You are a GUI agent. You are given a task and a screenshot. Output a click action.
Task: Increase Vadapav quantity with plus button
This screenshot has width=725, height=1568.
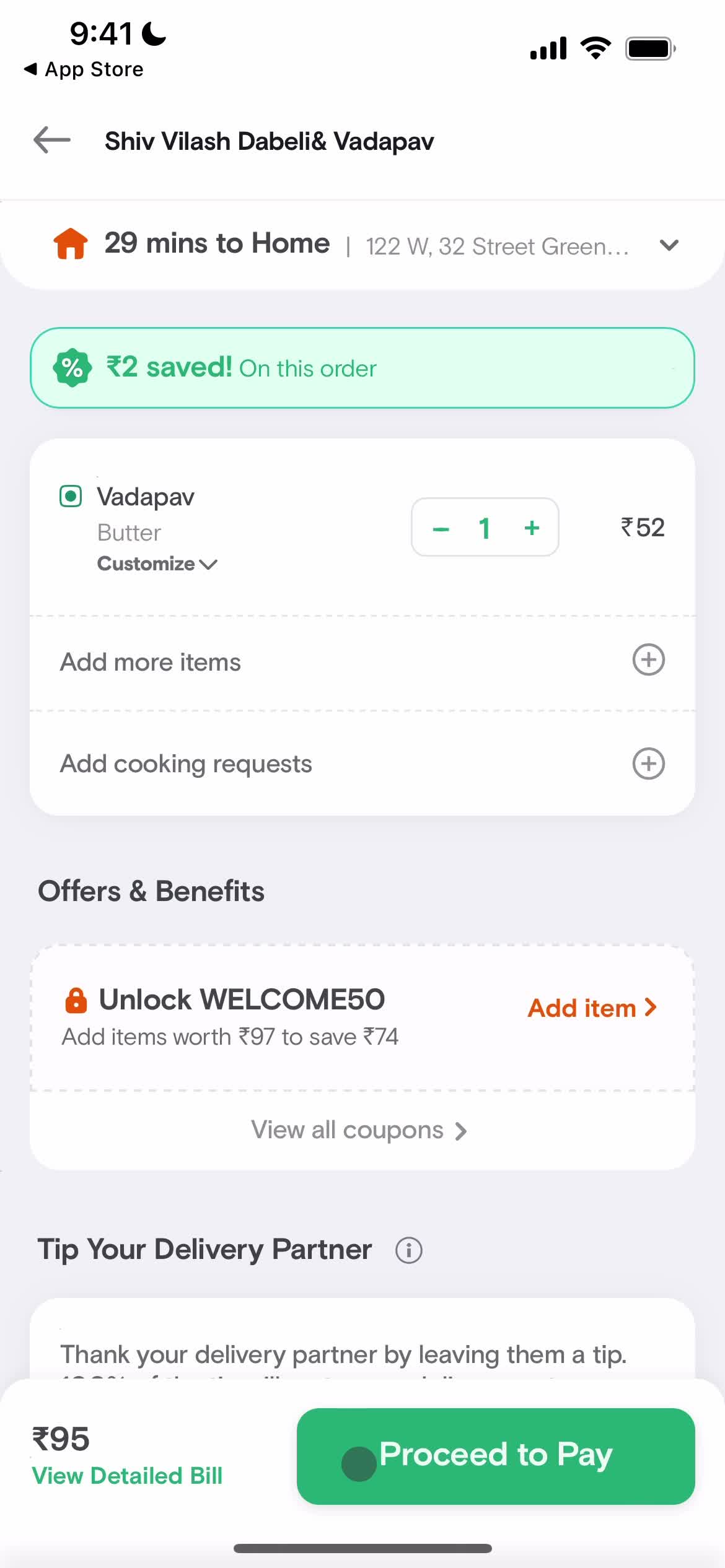point(532,528)
